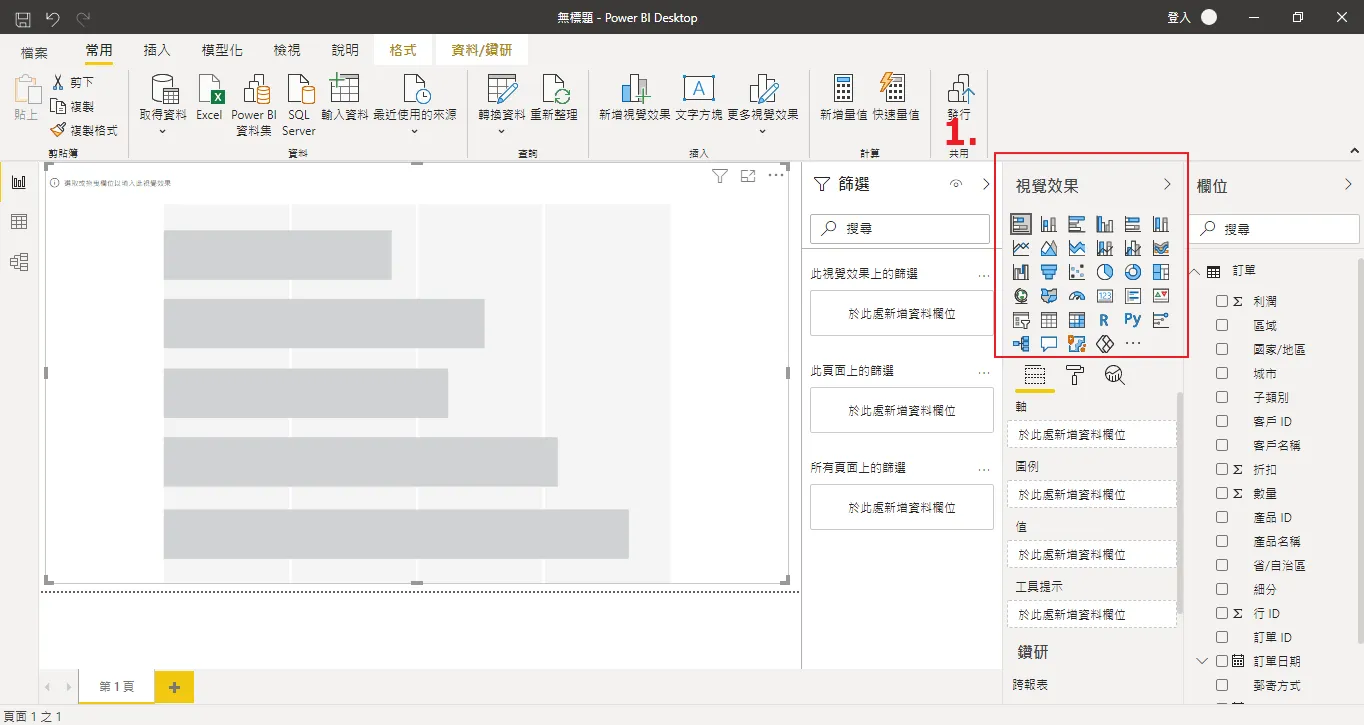Check the 折扣 field
The width and height of the screenshot is (1364, 725).
(1222, 469)
